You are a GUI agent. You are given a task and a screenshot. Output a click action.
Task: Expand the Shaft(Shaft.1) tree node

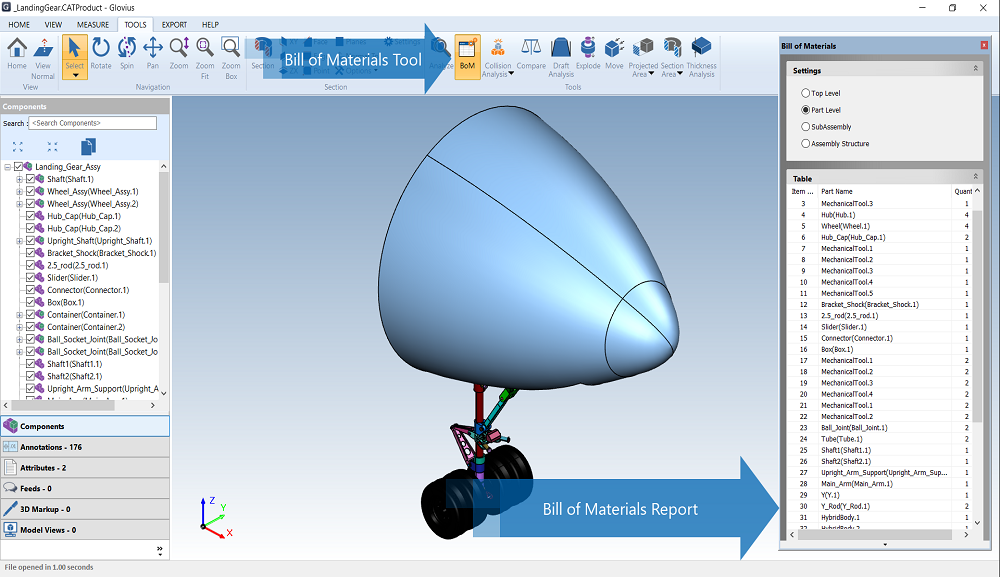point(20,179)
